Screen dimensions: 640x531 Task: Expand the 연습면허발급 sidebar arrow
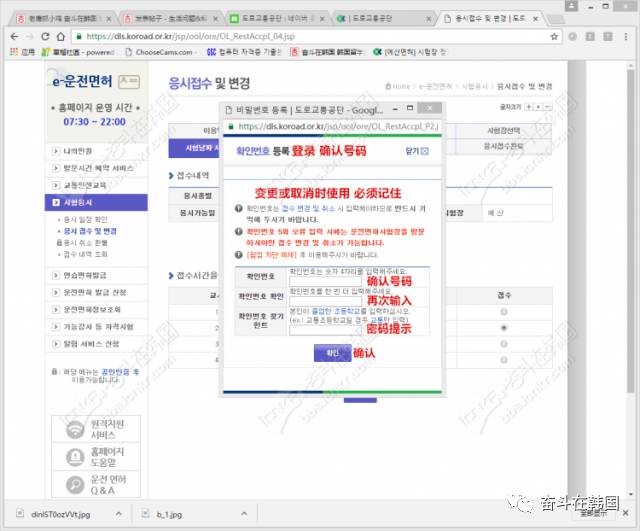tap(56, 275)
